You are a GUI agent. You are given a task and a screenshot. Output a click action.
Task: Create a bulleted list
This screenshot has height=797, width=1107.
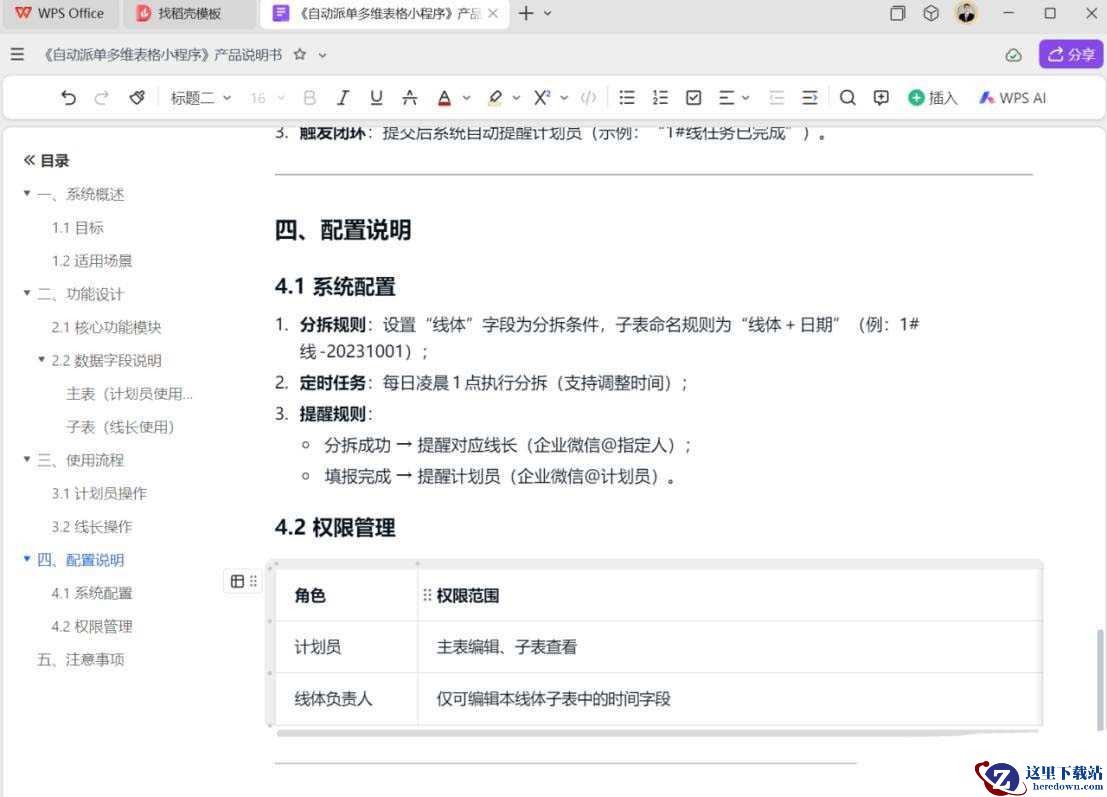click(x=627, y=97)
